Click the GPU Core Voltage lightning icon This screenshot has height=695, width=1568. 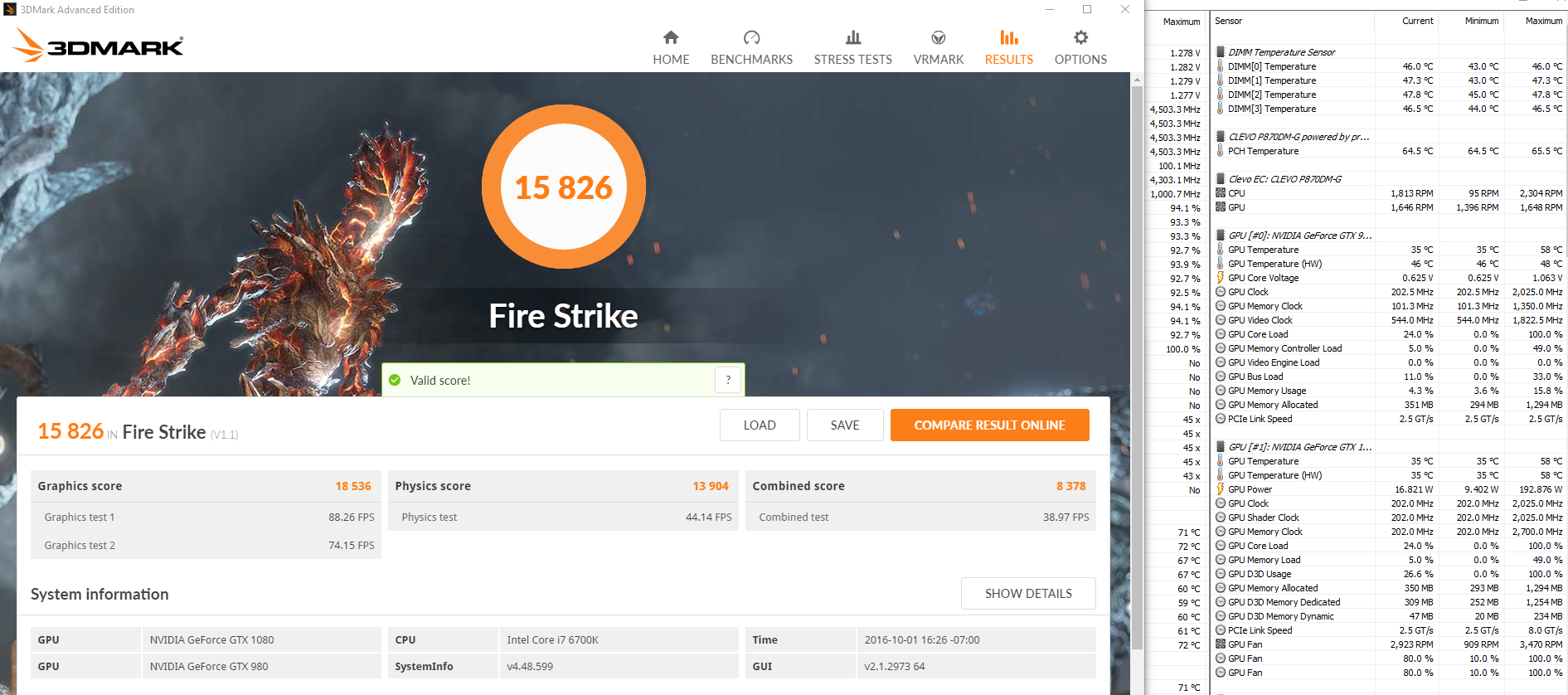1221,277
